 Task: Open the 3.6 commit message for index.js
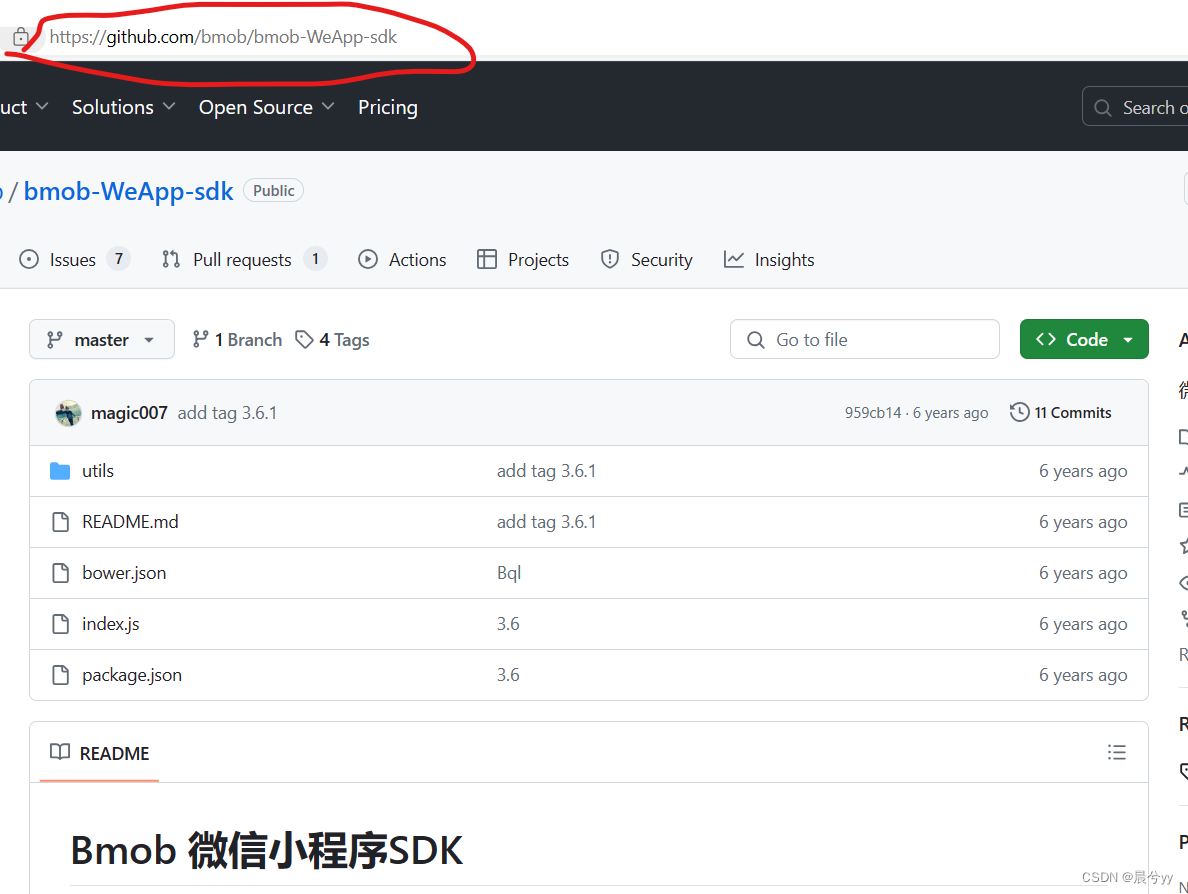[508, 624]
